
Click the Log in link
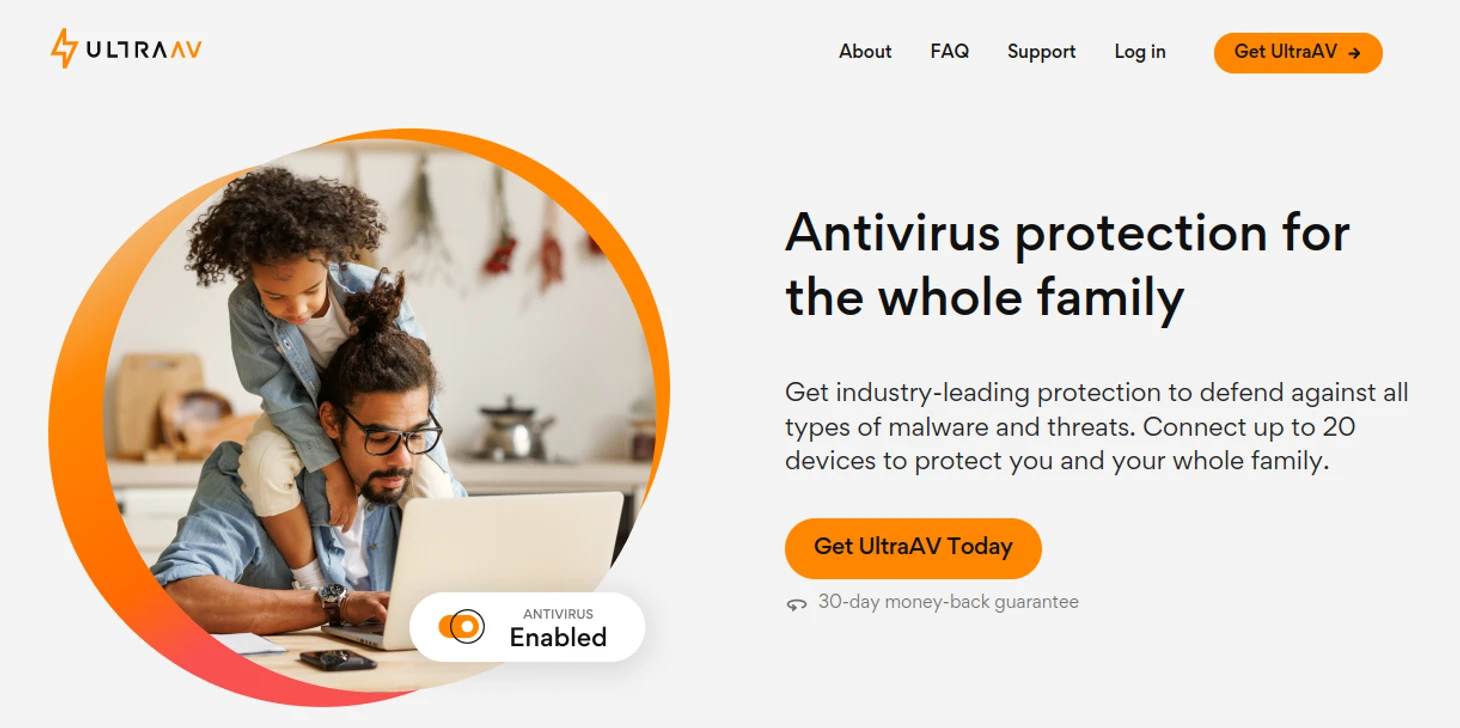pyautogui.click(x=1140, y=52)
